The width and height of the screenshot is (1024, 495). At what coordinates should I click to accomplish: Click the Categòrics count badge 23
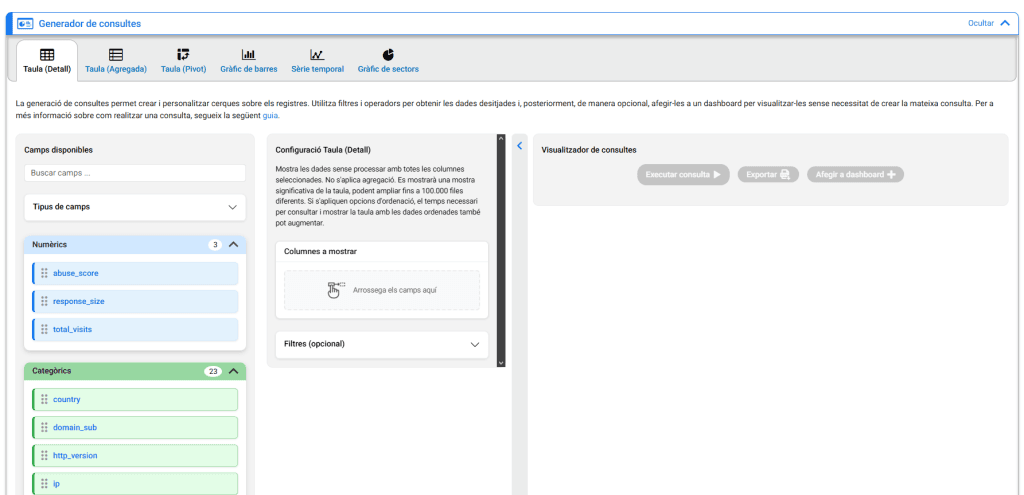click(213, 372)
